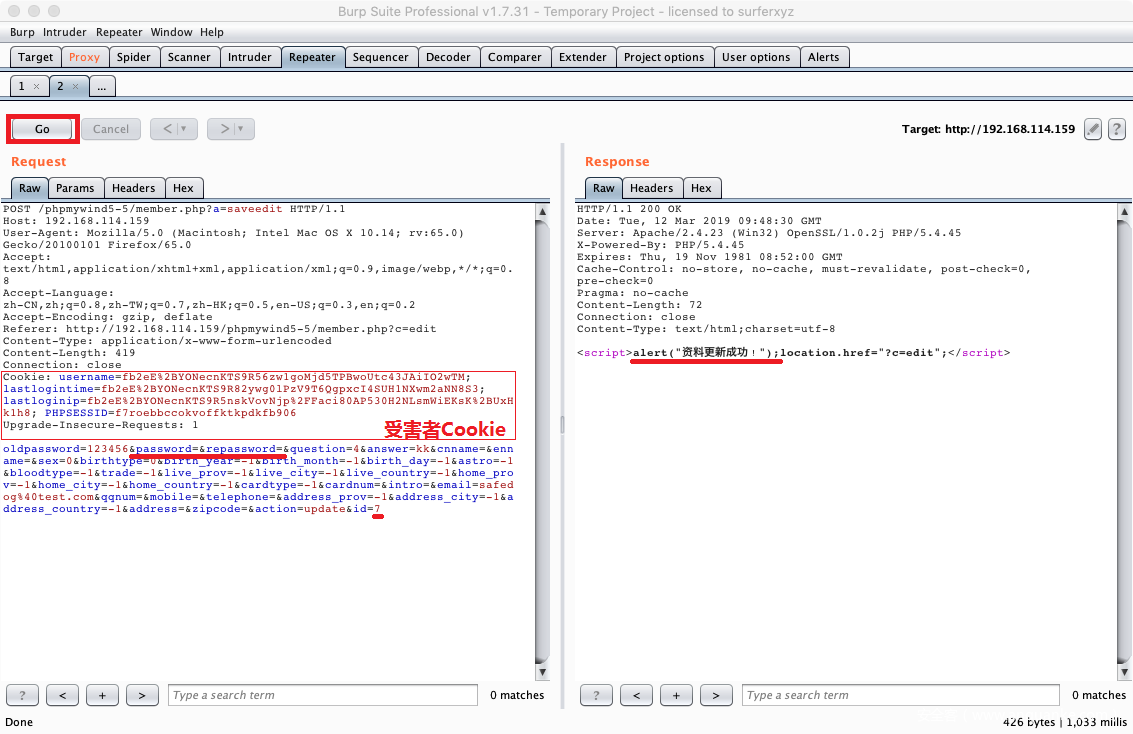Go back to the previous request in history

point(168,129)
